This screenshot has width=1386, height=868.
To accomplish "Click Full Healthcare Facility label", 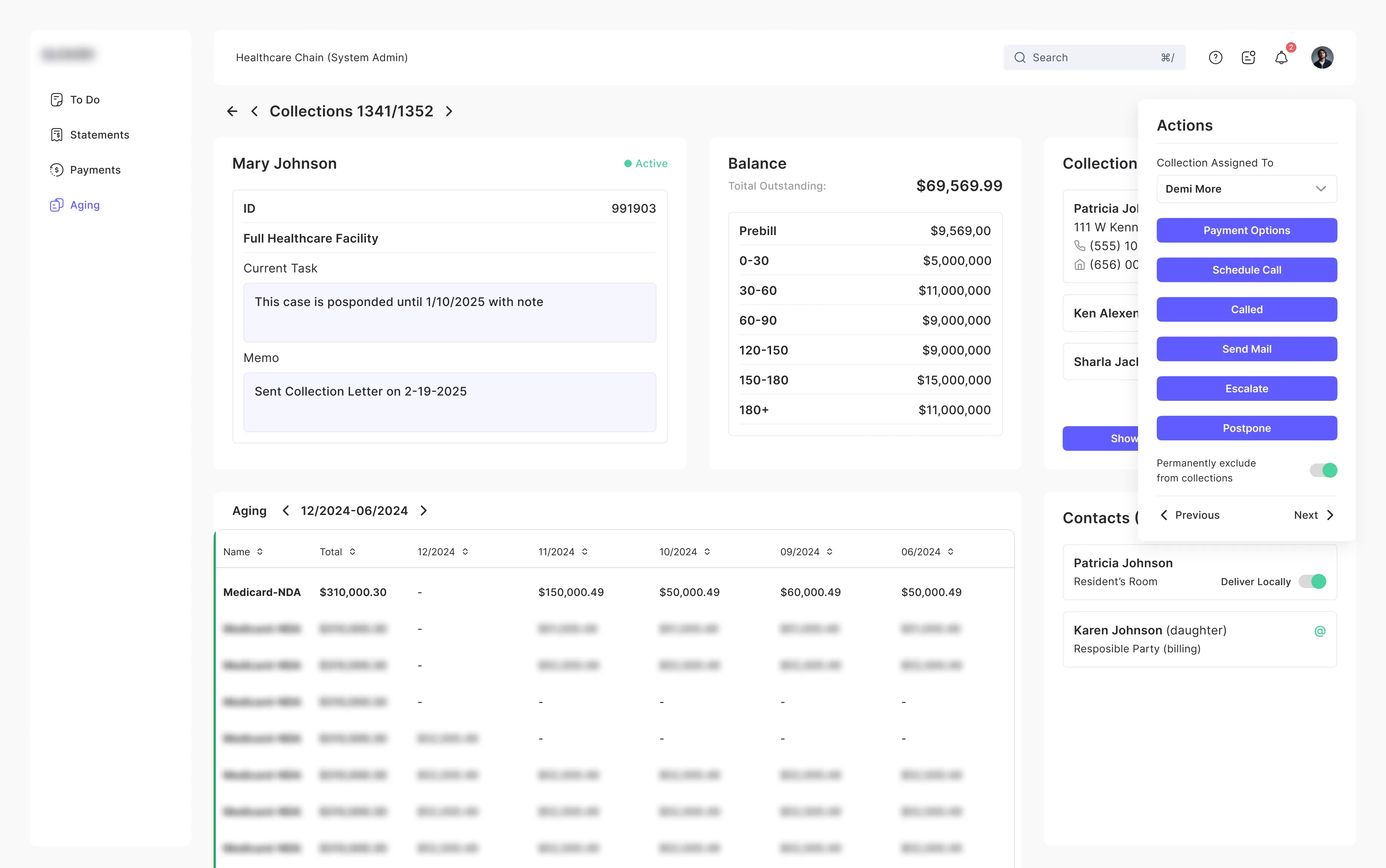I will tap(311, 238).
